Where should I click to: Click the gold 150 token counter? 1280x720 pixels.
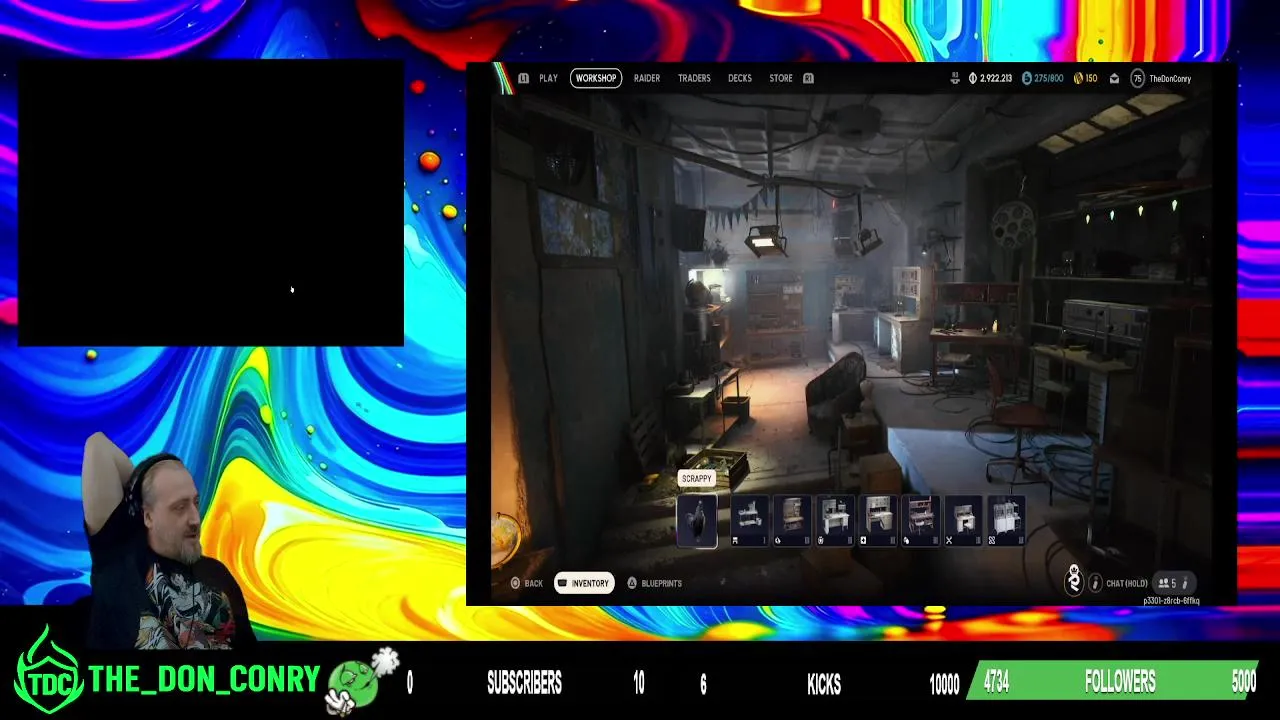pyautogui.click(x=1085, y=78)
